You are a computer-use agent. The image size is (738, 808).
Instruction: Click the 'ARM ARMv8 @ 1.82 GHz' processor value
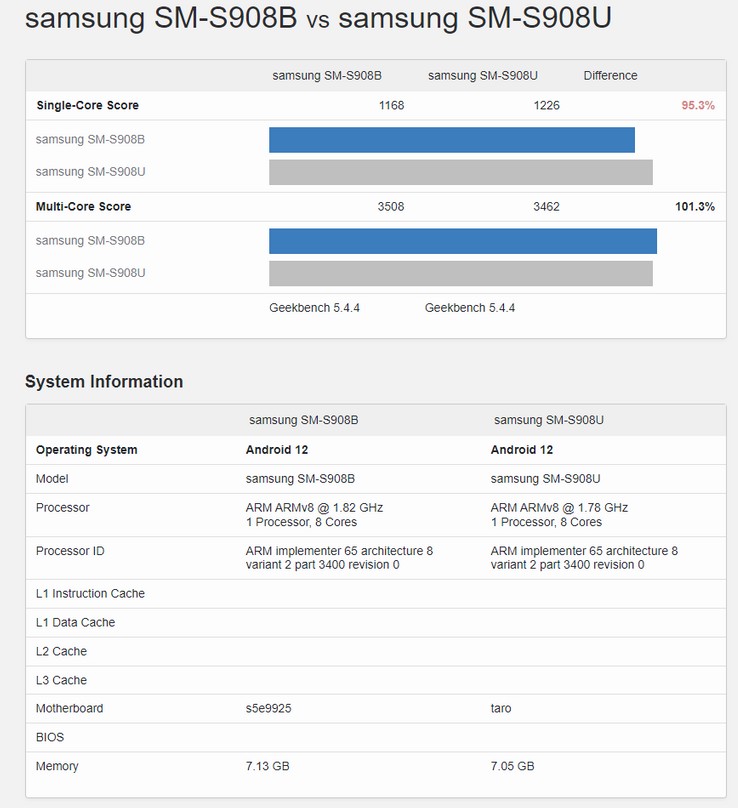[x=314, y=508]
